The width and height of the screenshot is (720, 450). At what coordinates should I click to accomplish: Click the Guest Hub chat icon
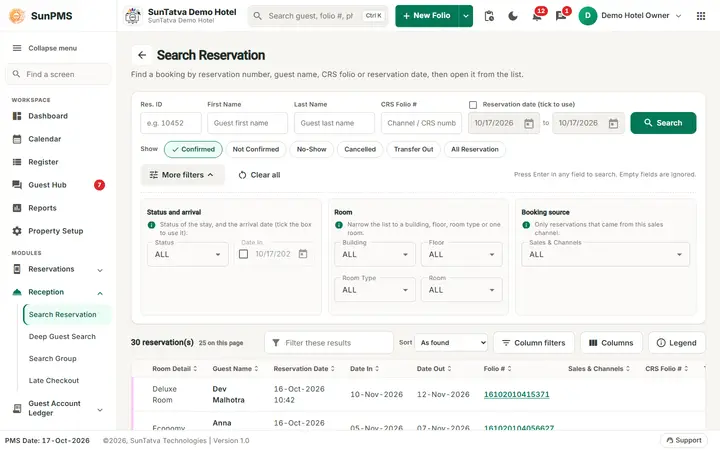17,185
